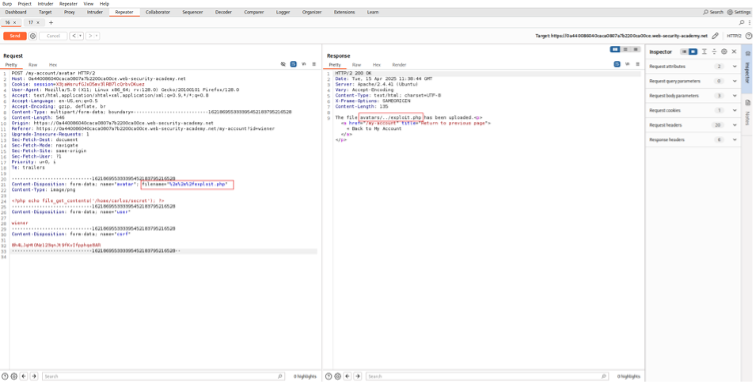Viewport: 755px width, 383px height.
Task: Click the Cancel button
Action: [53, 36]
